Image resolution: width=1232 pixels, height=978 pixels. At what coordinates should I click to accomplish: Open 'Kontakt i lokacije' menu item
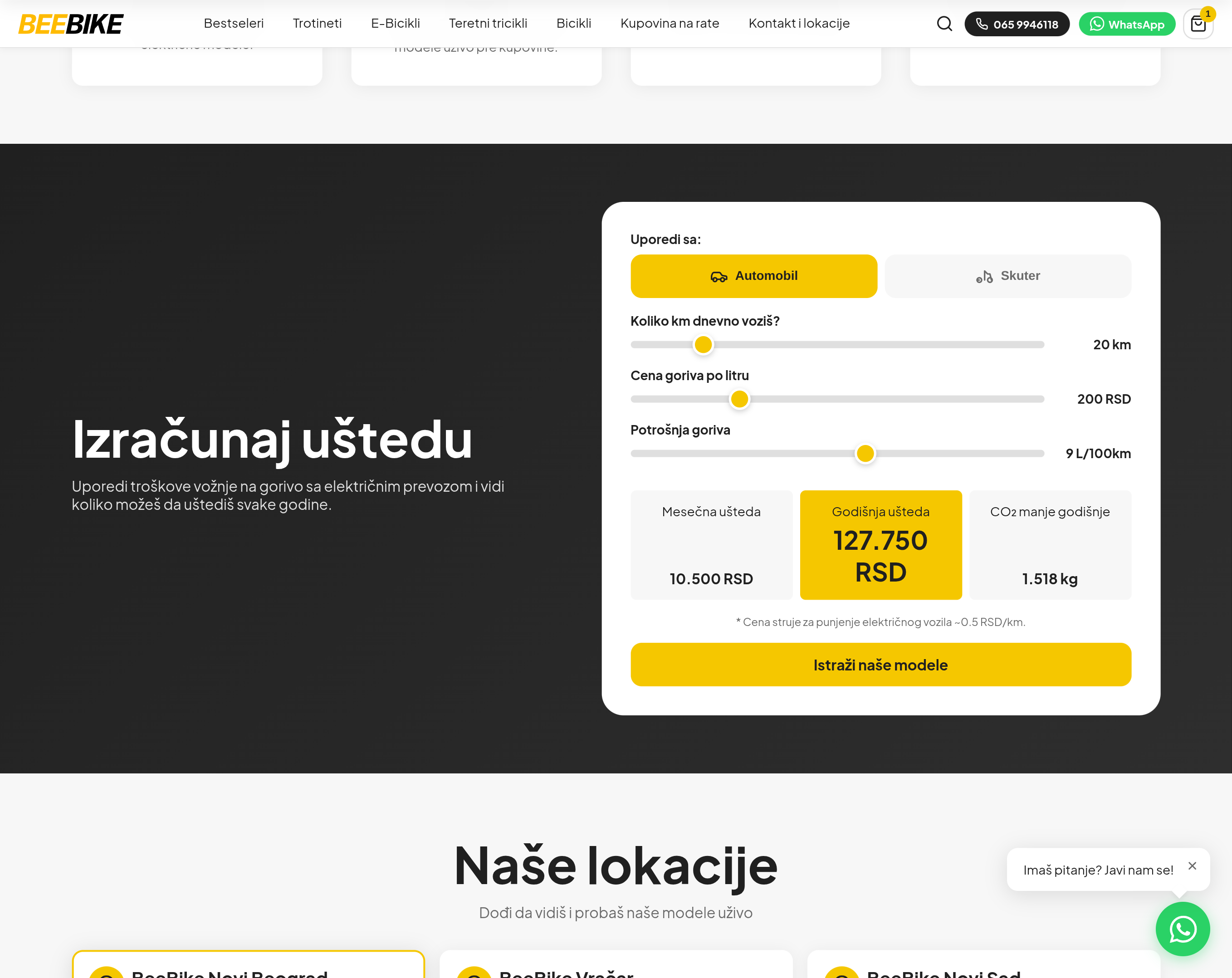tap(799, 24)
